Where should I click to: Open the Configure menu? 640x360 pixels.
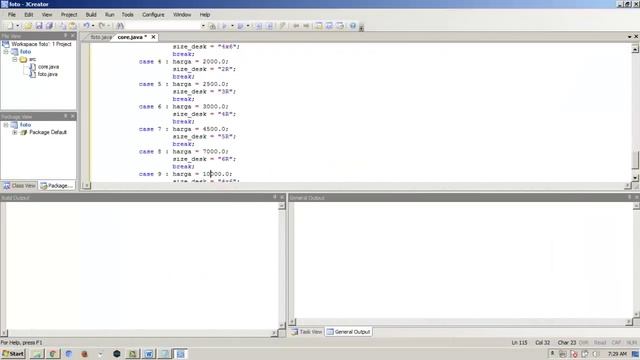[153, 15]
